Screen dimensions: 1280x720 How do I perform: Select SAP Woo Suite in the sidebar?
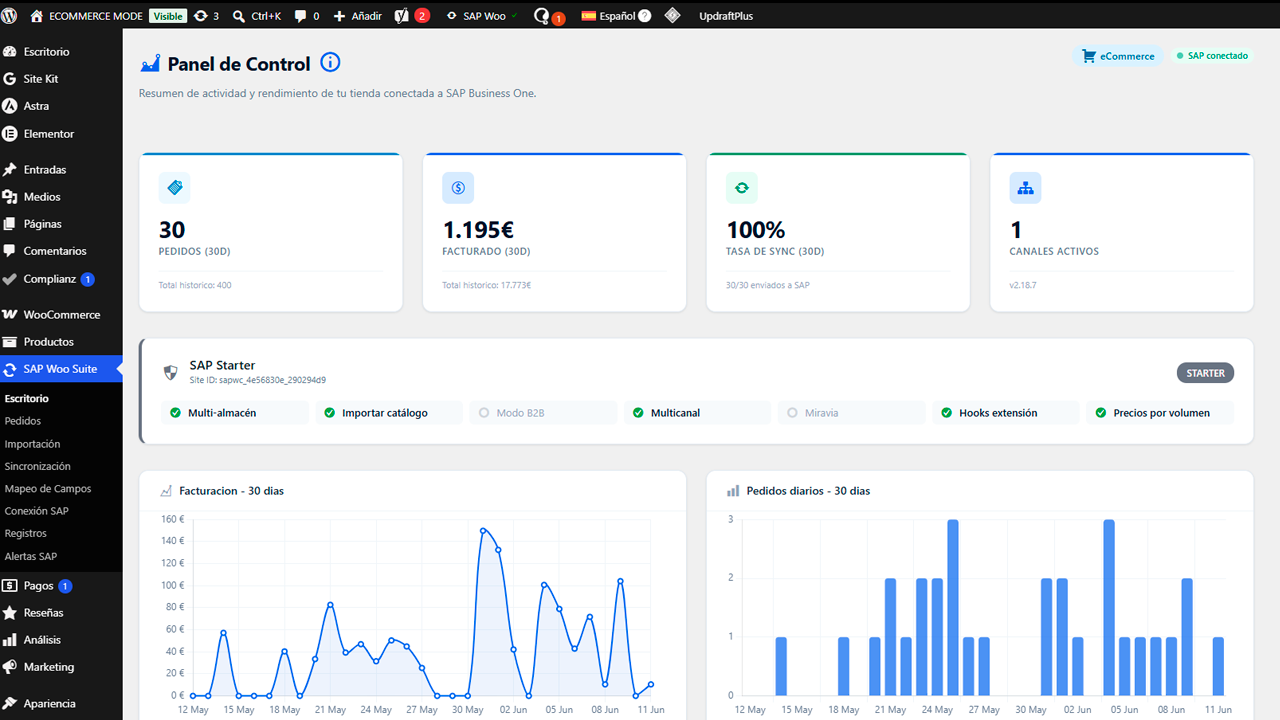(x=61, y=369)
